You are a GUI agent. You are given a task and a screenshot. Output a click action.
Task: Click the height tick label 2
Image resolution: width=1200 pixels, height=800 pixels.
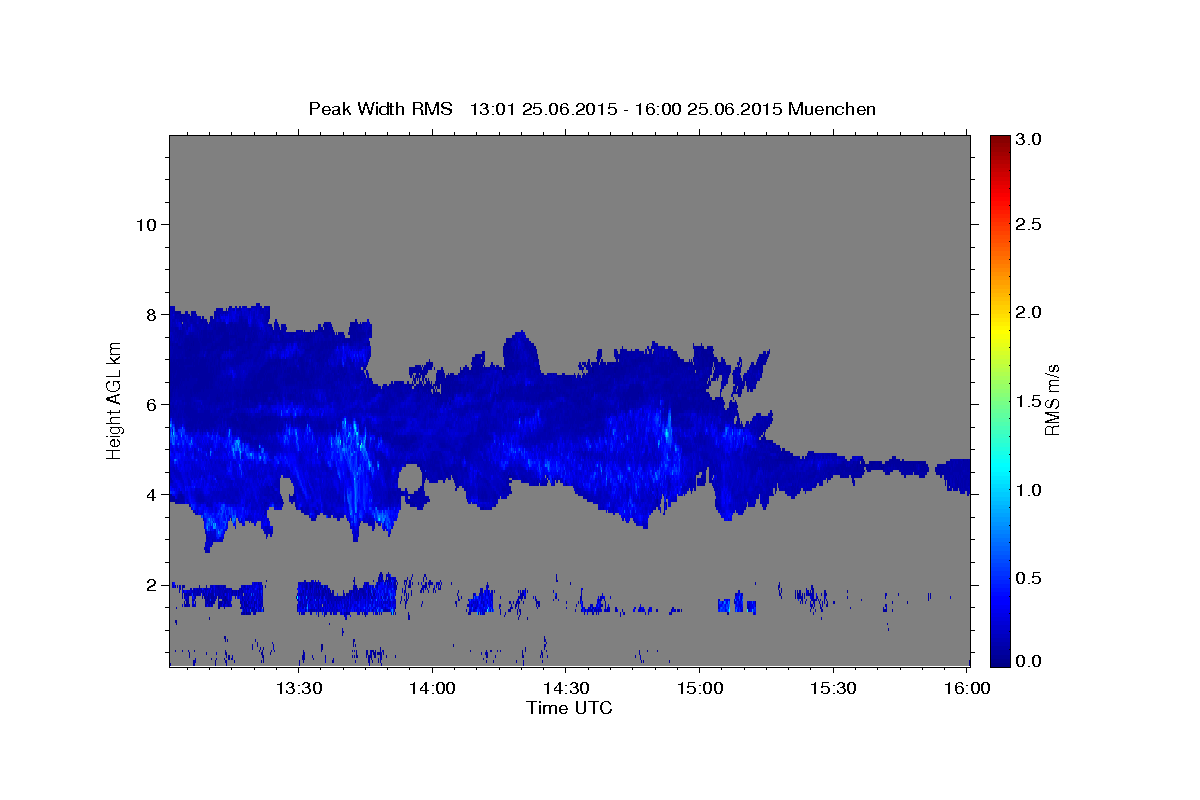(x=149, y=584)
